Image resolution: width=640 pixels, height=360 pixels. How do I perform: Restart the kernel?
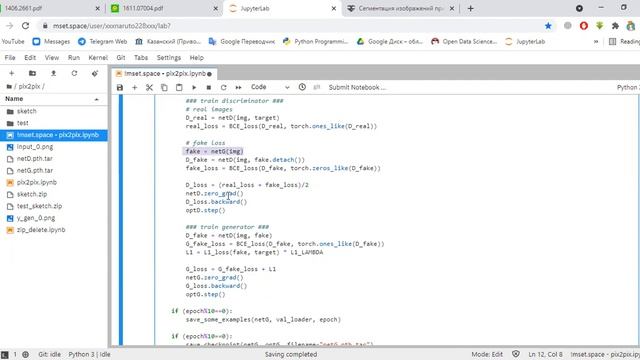(223, 87)
